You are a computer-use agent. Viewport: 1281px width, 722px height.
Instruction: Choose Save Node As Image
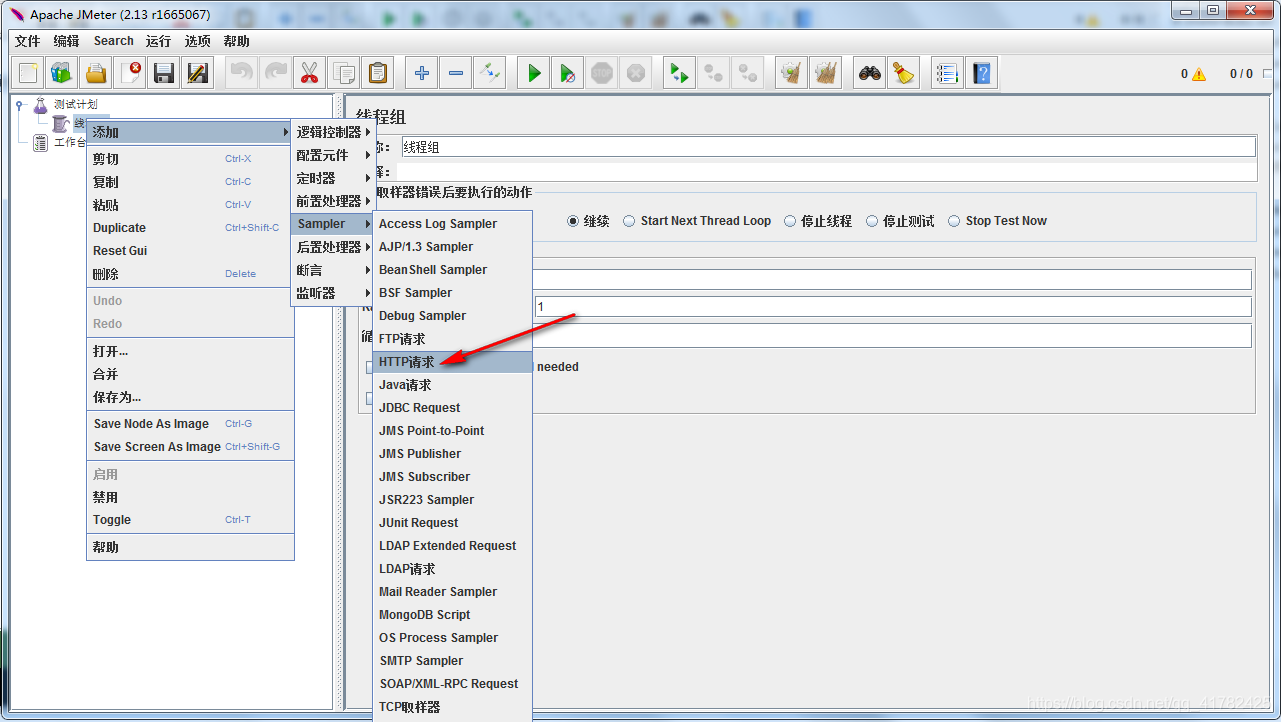click(x=190, y=424)
